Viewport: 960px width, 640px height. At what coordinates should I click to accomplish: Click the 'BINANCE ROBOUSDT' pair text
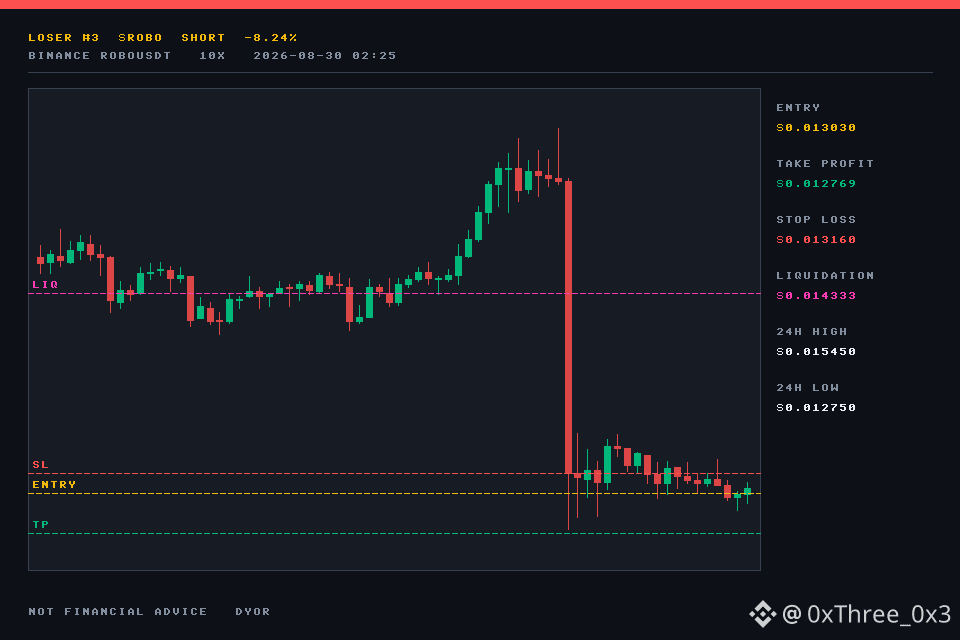[x=100, y=56]
